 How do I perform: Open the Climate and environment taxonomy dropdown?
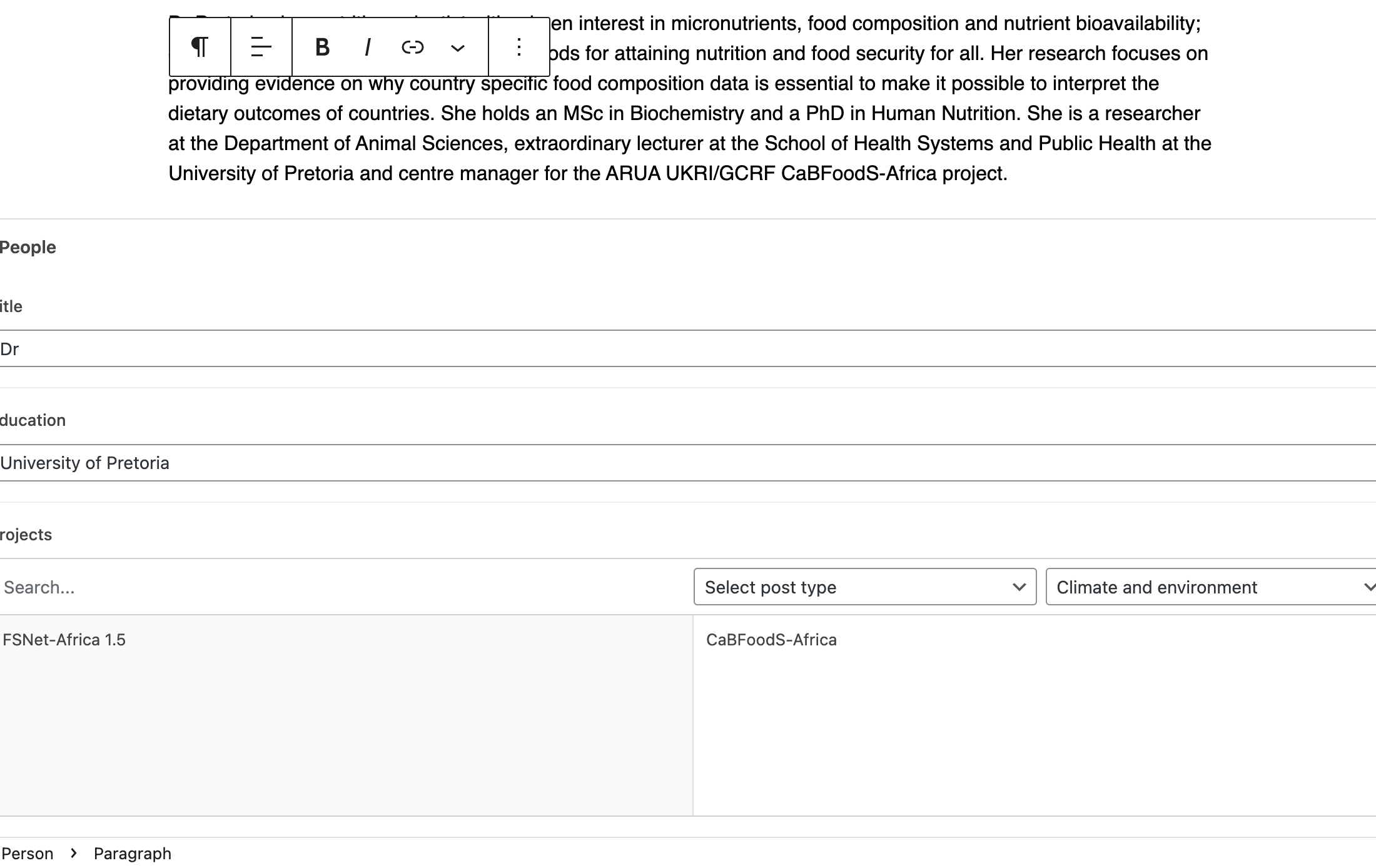click(x=1210, y=587)
